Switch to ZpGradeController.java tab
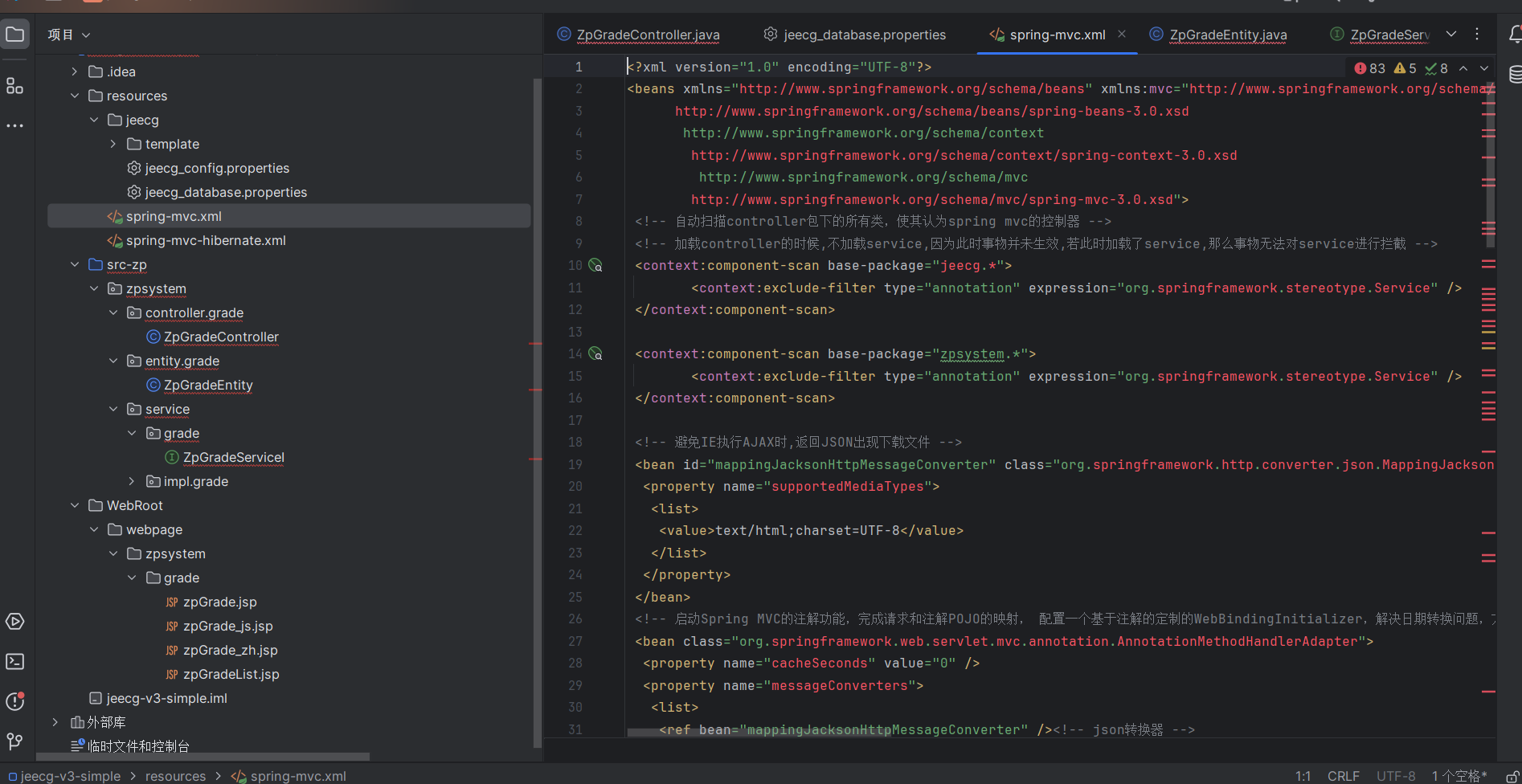 tap(639, 35)
